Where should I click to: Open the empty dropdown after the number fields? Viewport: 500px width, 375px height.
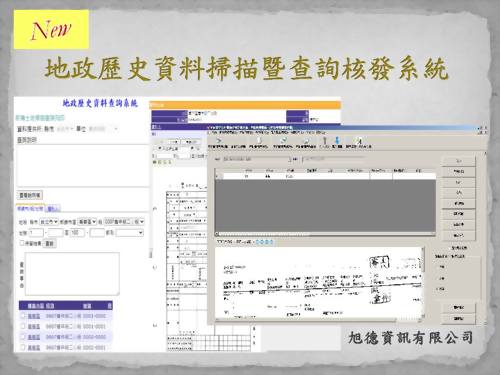129,233
